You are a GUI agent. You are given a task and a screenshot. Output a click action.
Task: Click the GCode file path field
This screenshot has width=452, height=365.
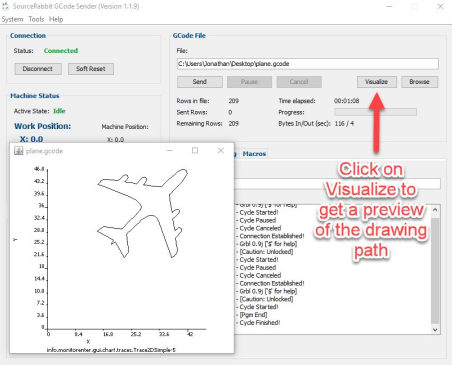pyautogui.click(x=308, y=64)
